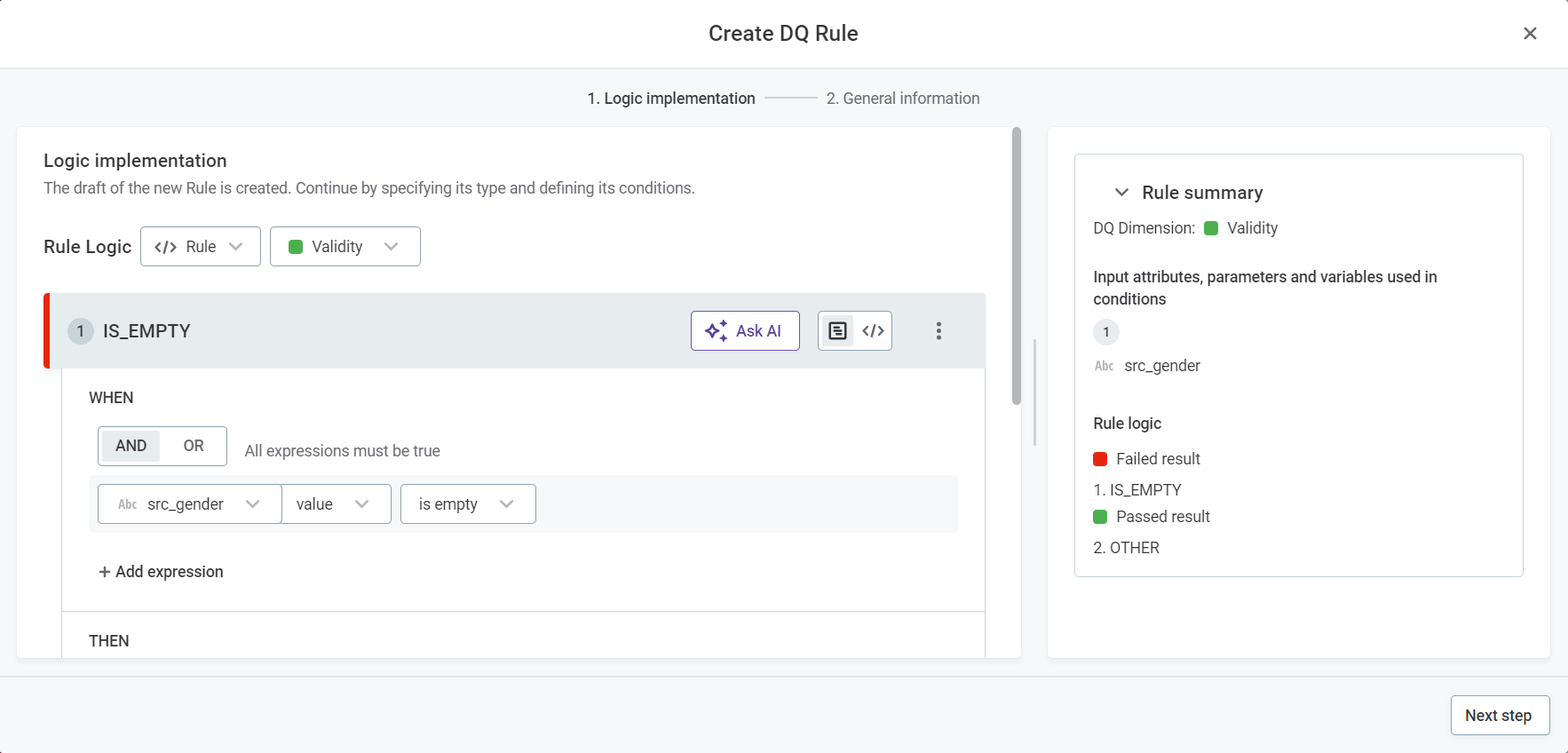Expand the 'is empty' operator dropdown
1568x753 pixels.
click(467, 504)
